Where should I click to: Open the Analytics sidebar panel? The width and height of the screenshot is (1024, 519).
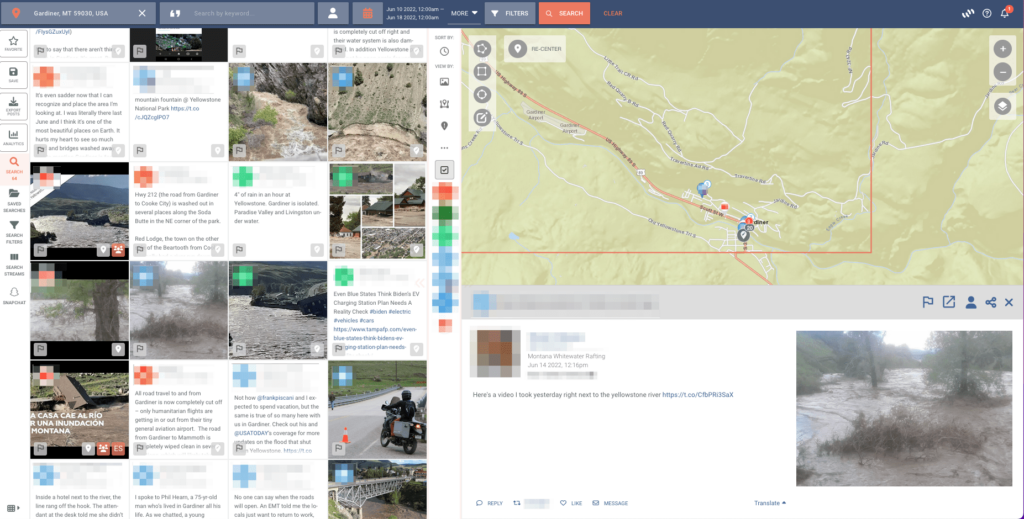pos(14,137)
